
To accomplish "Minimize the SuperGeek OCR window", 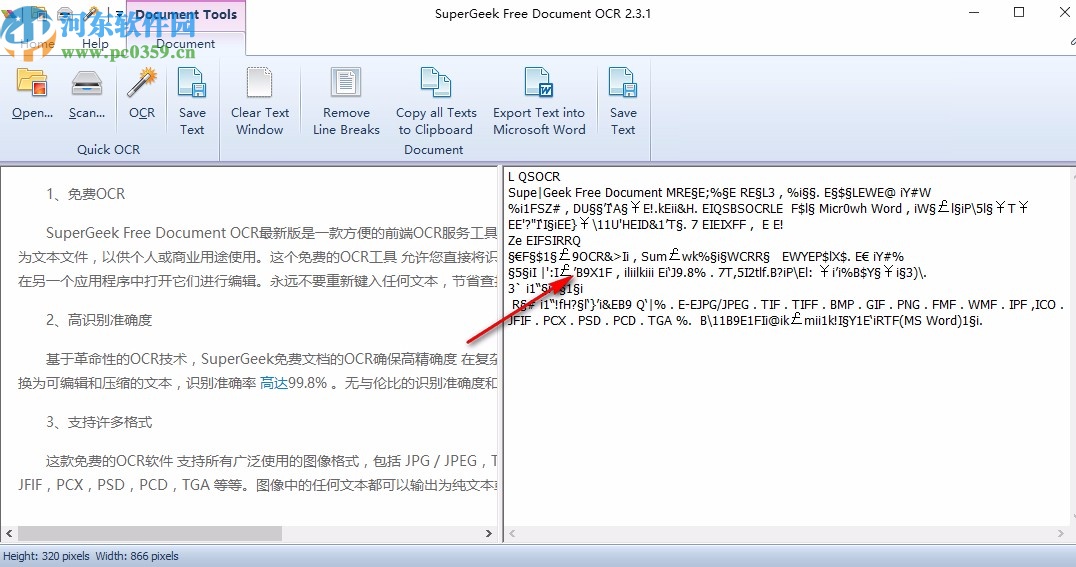I will 974,12.
